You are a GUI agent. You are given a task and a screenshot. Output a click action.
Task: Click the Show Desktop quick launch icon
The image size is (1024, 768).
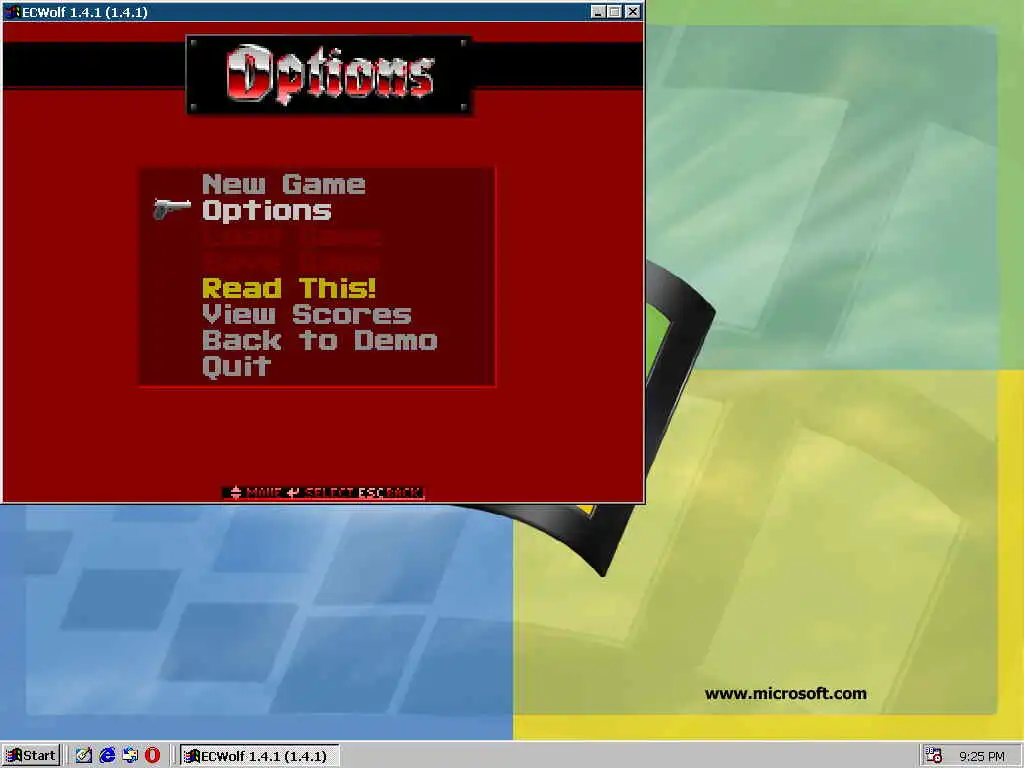[84, 756]
